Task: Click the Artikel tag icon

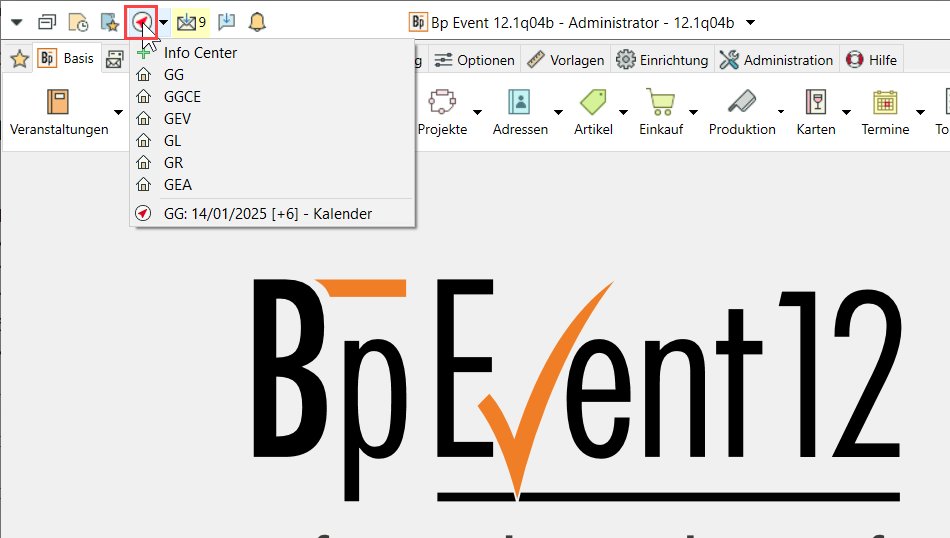Action: point(593,103)
